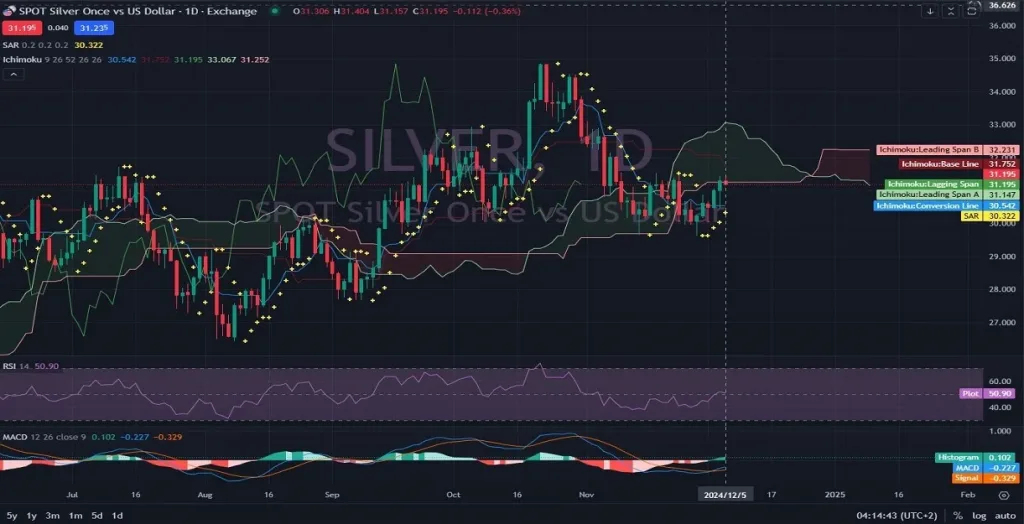The width and height of the screenshot is (1024, 524).
Task: Switch to 5d date range
Action: pyautogui.click(x=97, y=516)
